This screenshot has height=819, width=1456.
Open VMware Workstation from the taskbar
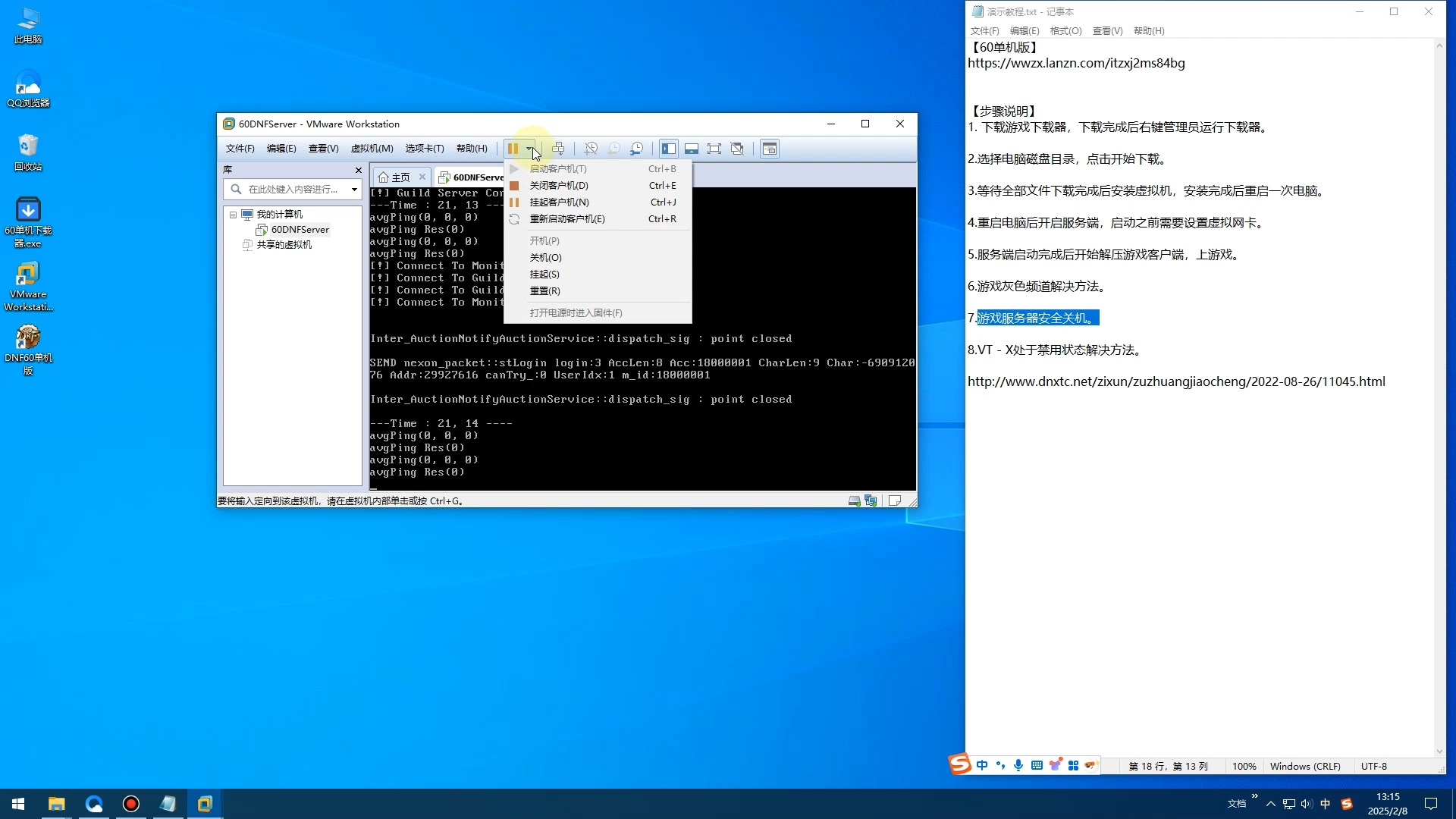(x=205, y=804)
